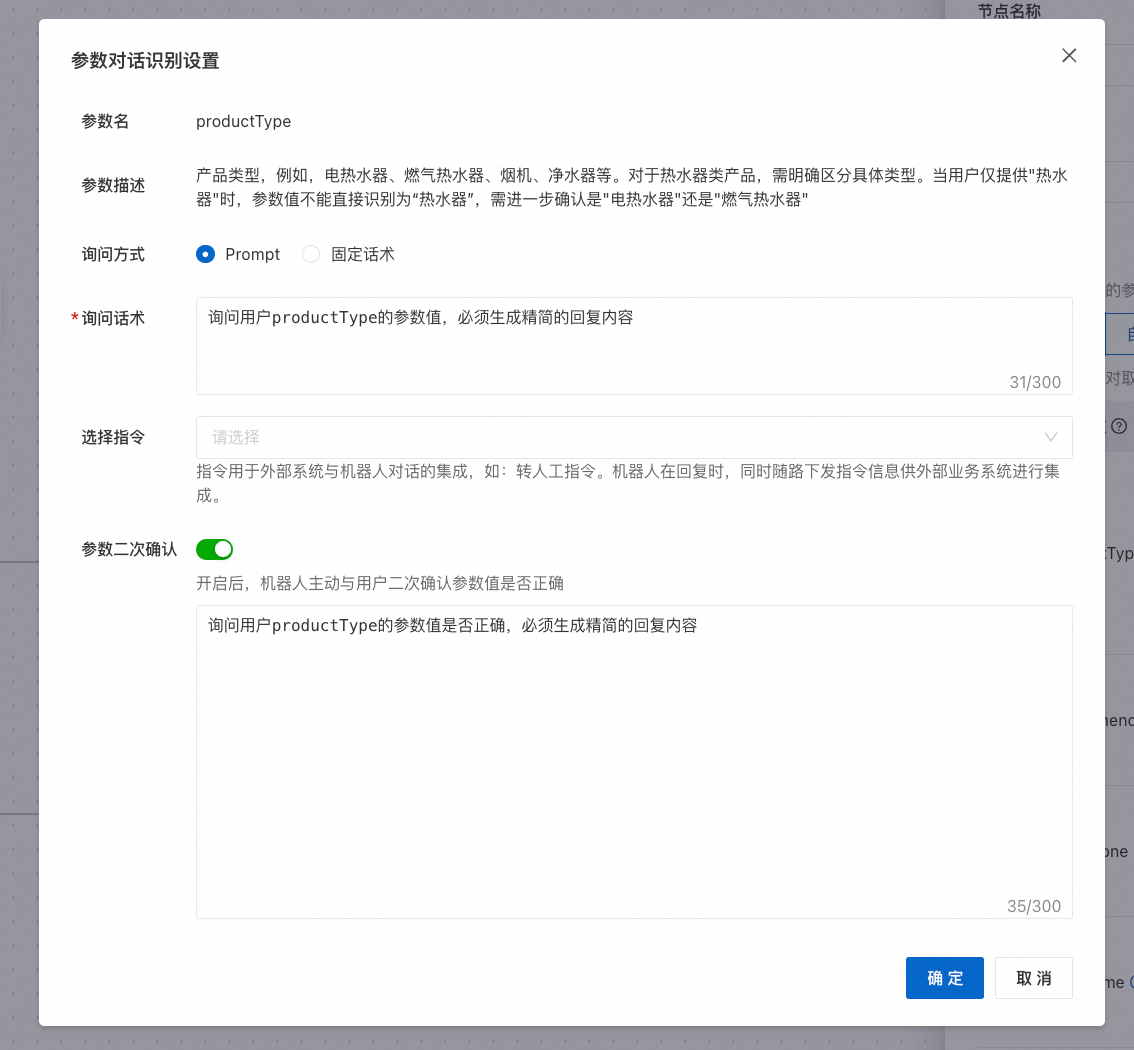The image size is (1134, 1050).
Task: Click the 参数二次确认 label
Action: (x=129, y=550)
